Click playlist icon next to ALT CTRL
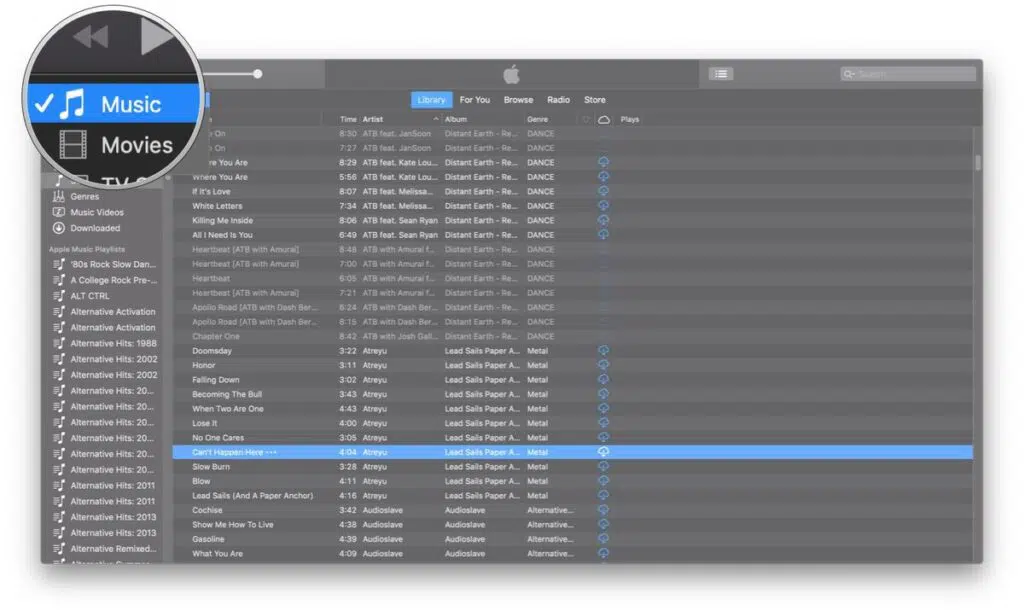The height and width of the screenshot is (616, 1024). pos(59,296)
